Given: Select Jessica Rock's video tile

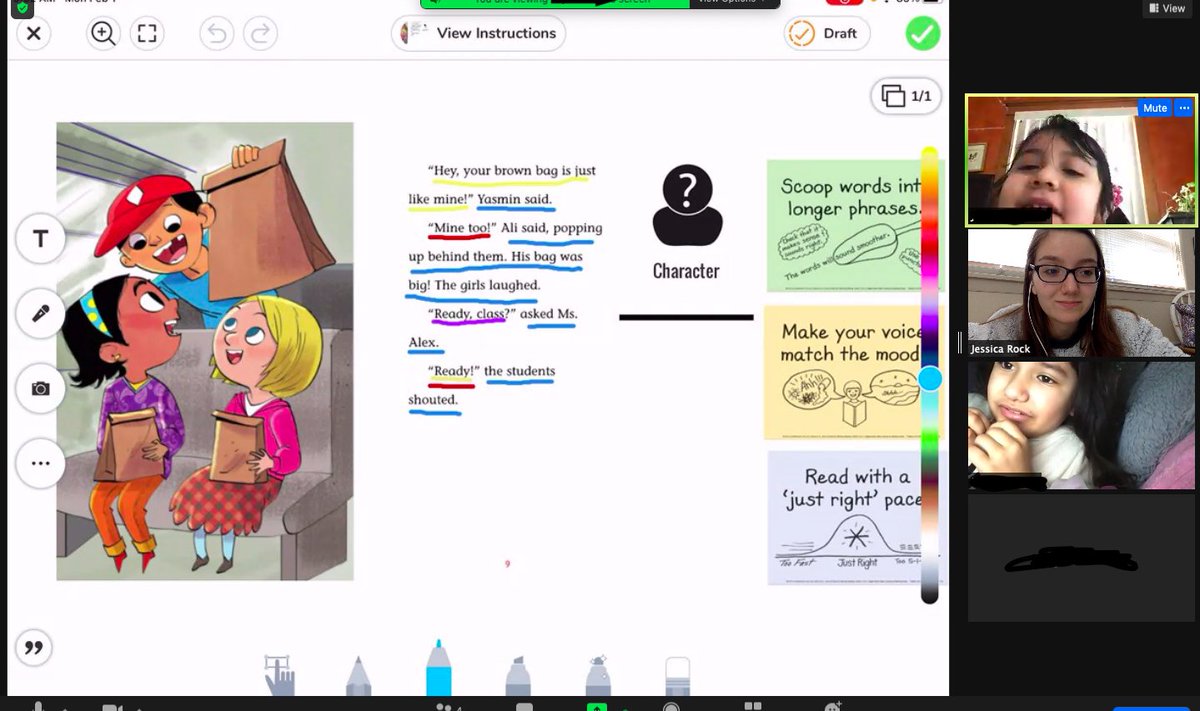Looking at the screenshot, I should tap(1081, 293).
